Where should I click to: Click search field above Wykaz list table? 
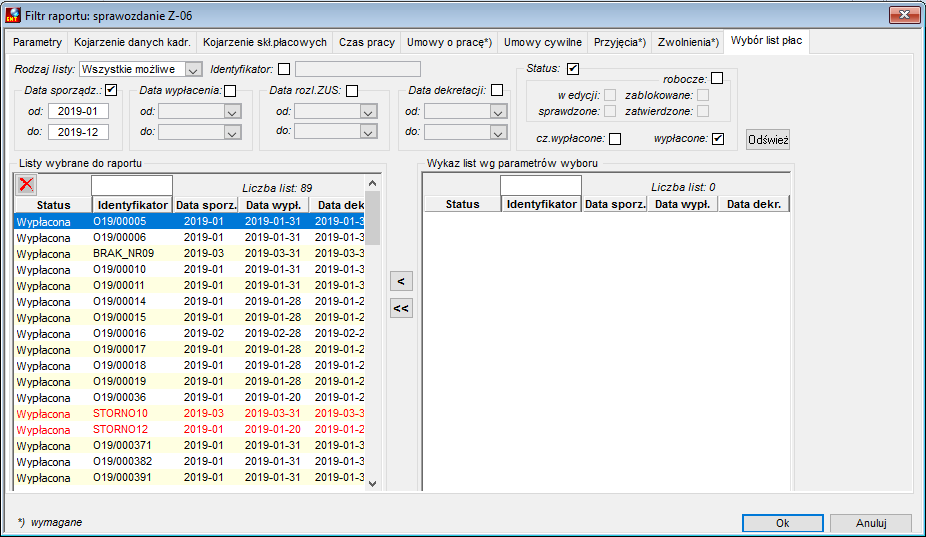[x=541, y=185]
